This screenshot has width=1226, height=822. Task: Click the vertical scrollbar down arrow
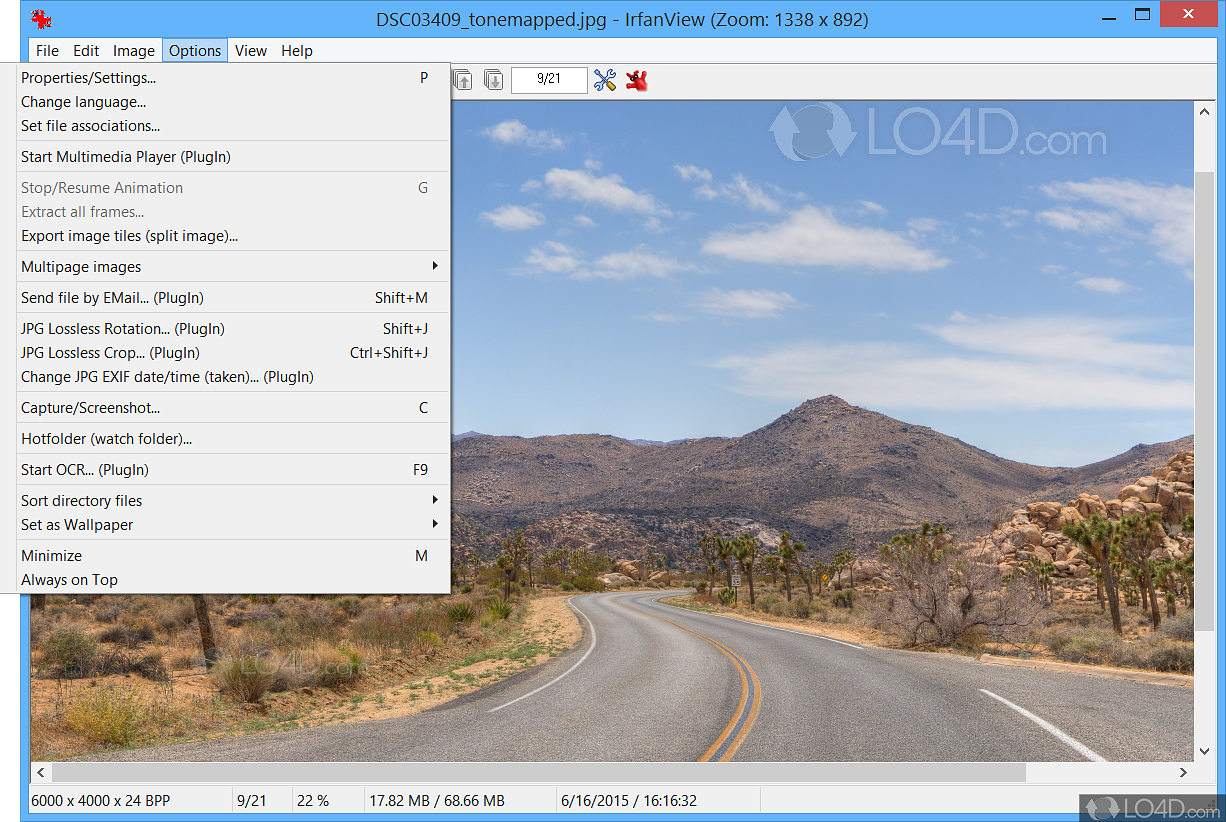point(1205,751)
